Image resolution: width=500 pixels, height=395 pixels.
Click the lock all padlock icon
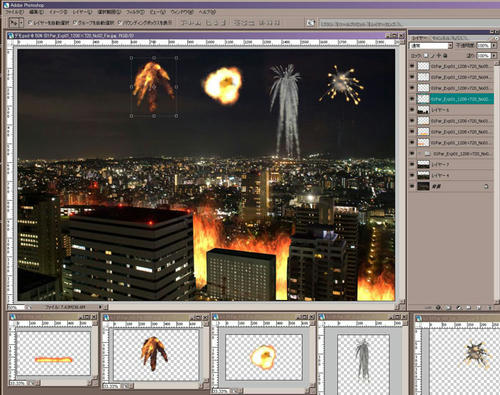(445, 56)
